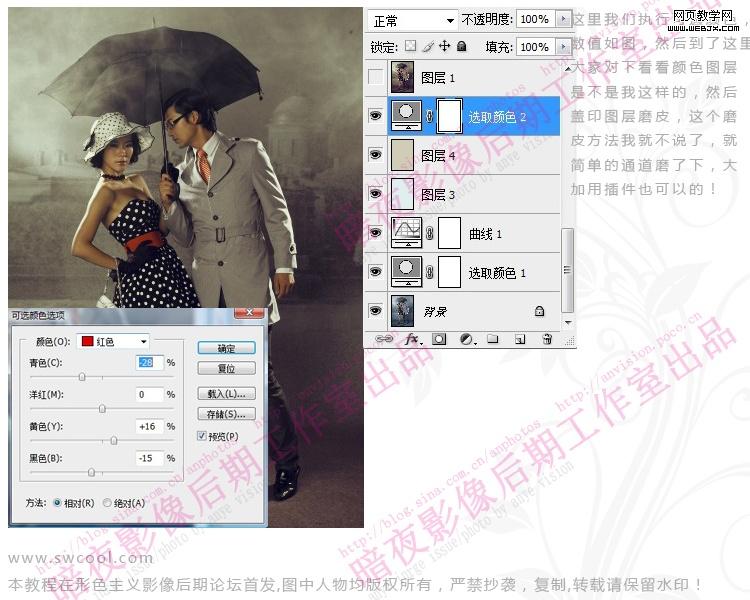Select the 图层 1 layer thumbnail

[x=402, y=77]
